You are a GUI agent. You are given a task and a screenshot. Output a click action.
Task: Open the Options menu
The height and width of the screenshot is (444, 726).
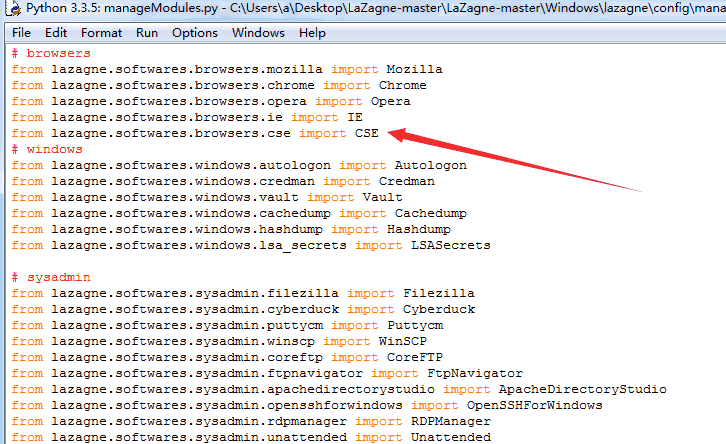coord(194,33)
